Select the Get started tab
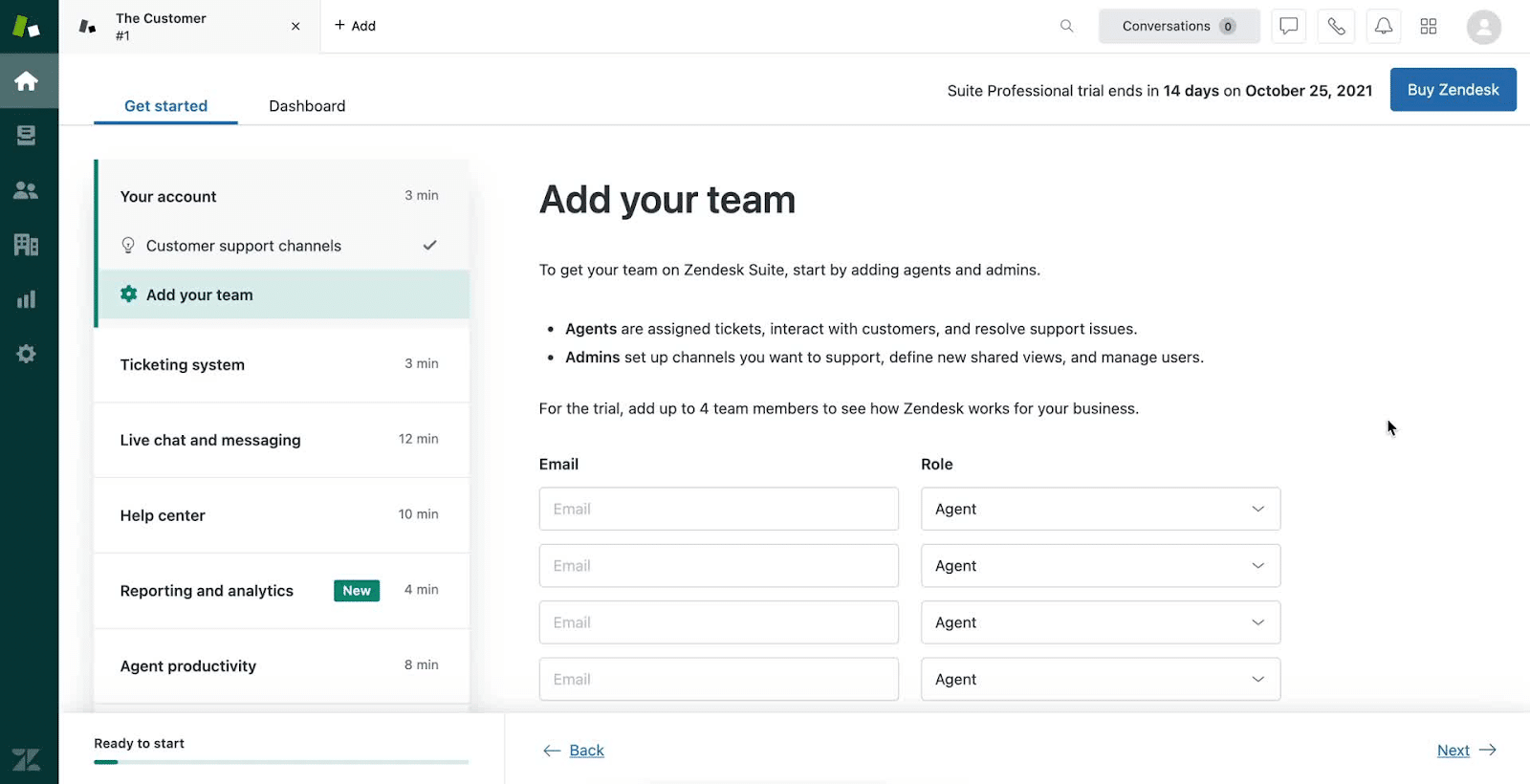This screenshot has height=784, width=1530. 165,106
